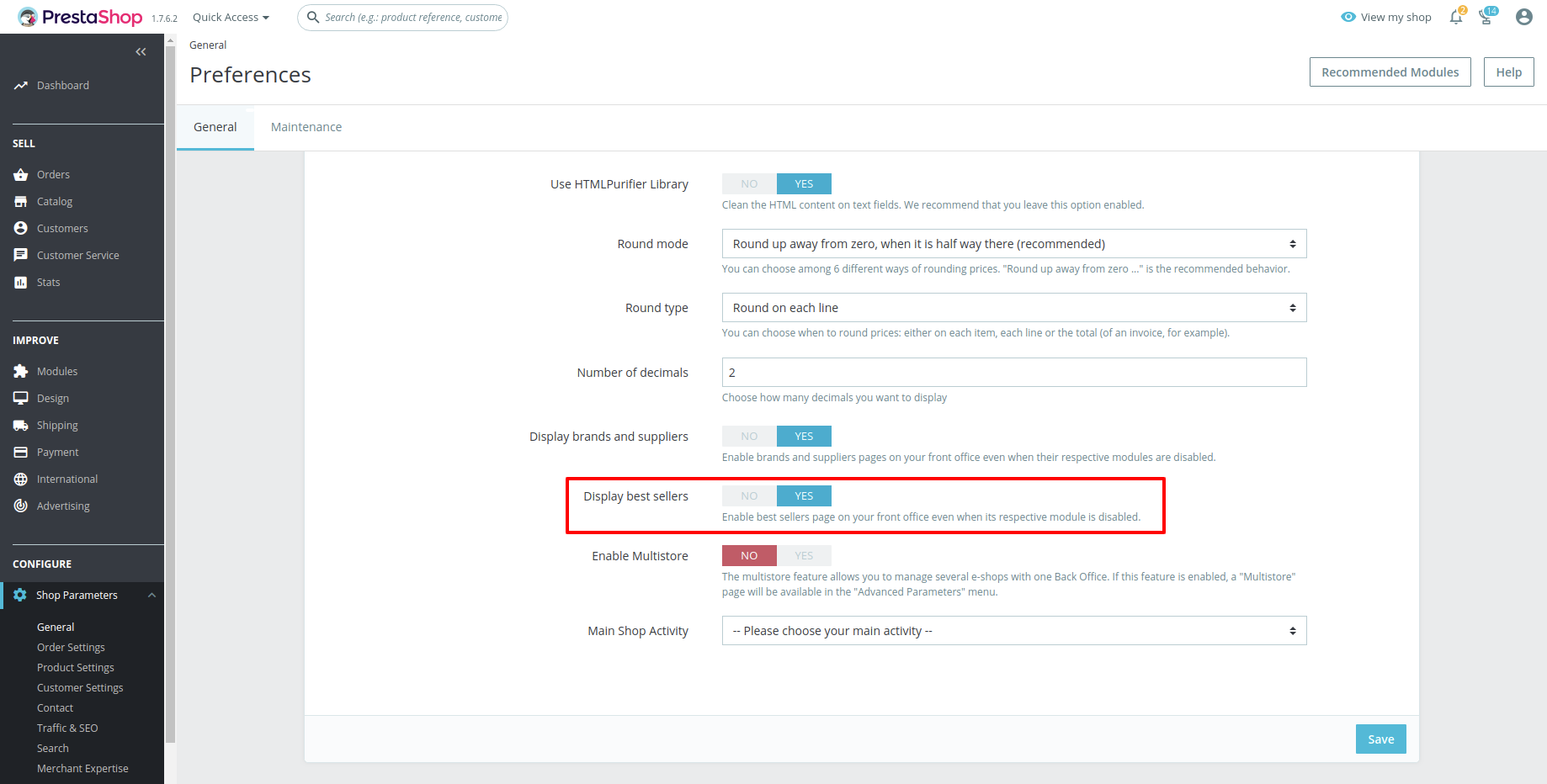The height and width of the screenshot is (784, 1547).
Task: Open Traffic & SEO submenu item
Action: coord(67,728)
